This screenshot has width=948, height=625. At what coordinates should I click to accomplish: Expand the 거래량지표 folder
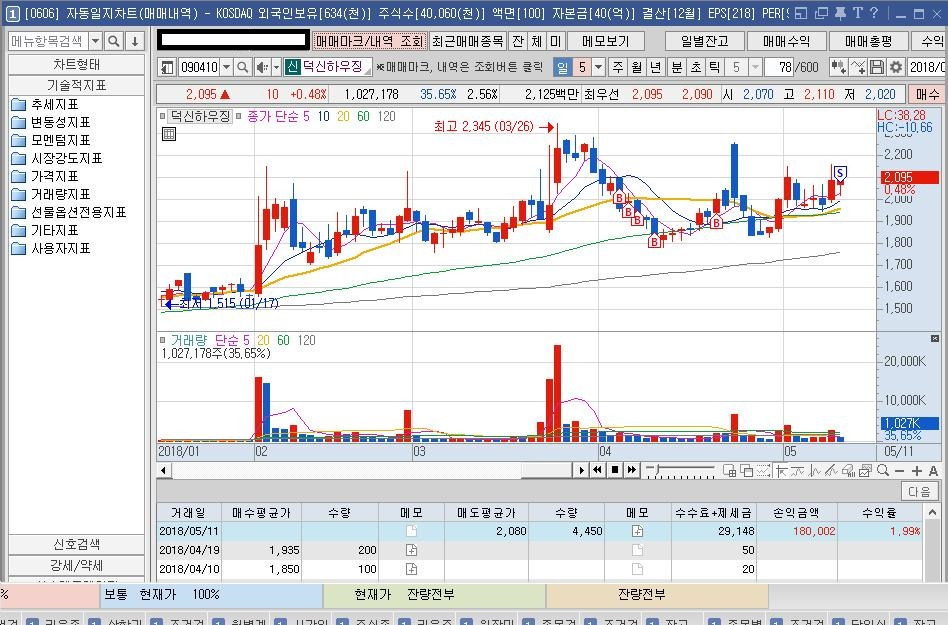[x=51, y=195]
